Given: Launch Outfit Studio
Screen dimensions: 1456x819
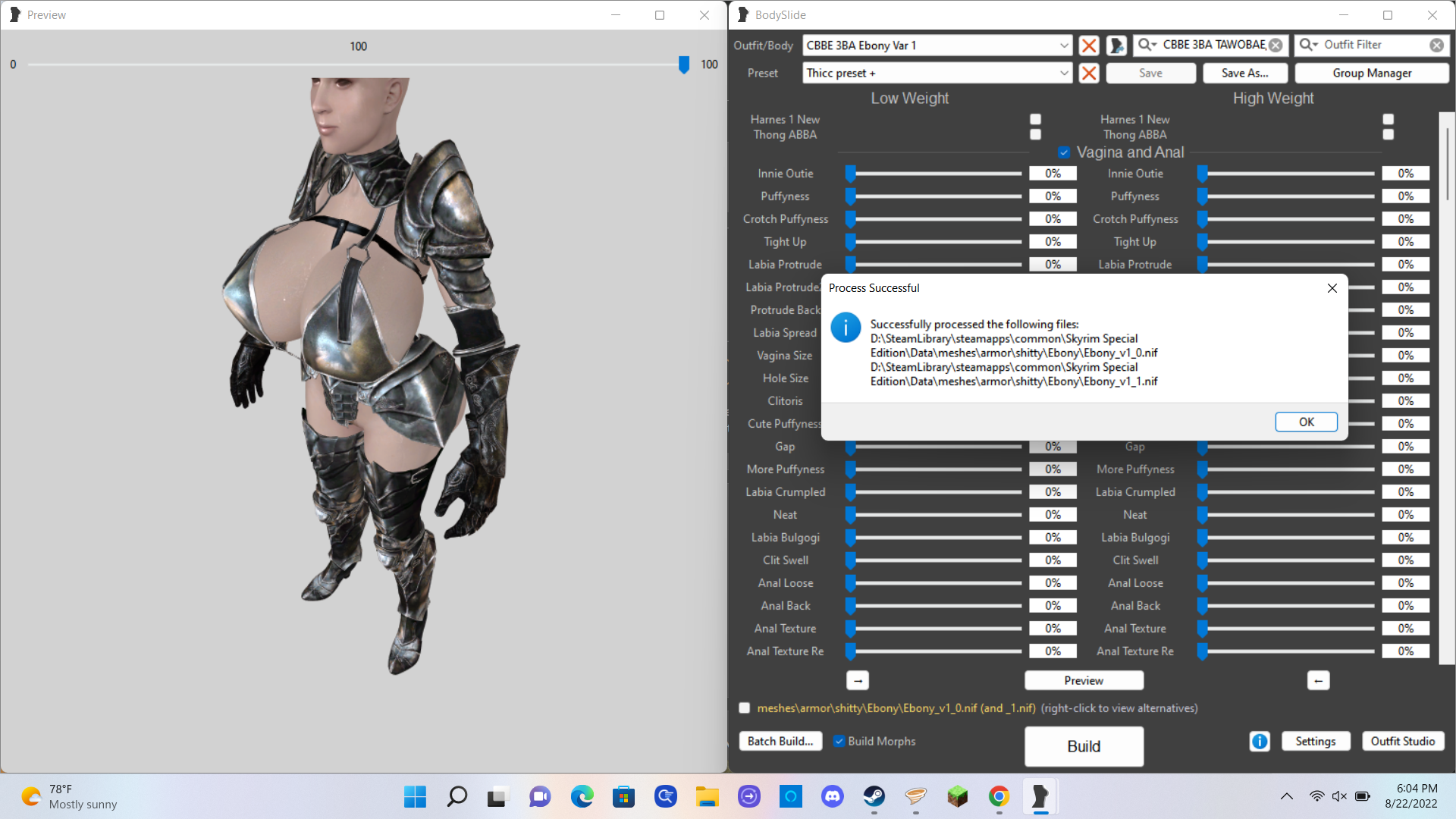Looking at the screenshot, I should 1403,742.
